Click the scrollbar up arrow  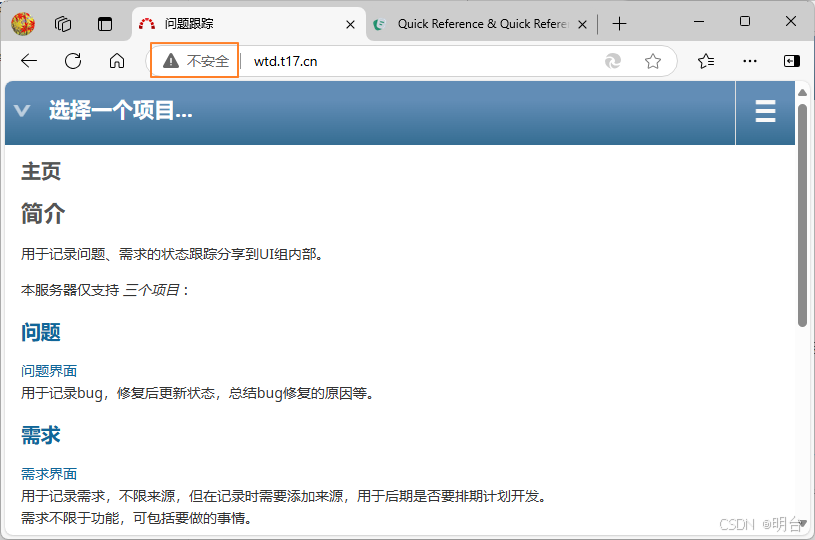(x=802, y=93)
